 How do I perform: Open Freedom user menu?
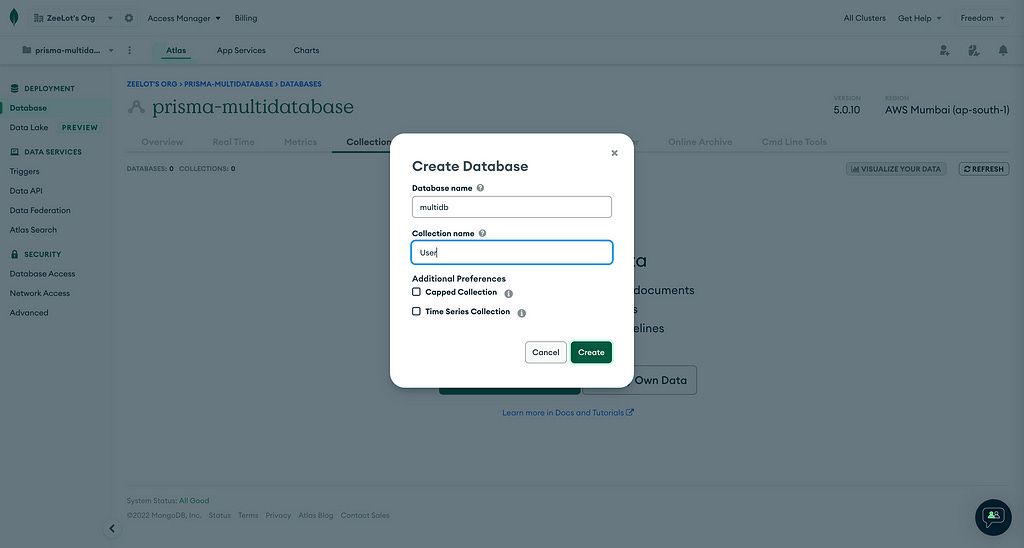click(982, 18)
